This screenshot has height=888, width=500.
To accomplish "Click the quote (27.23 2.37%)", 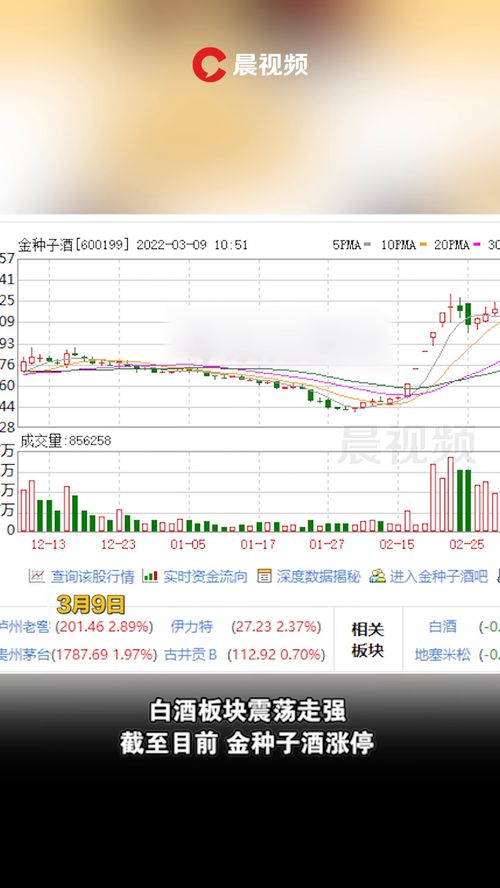I will 276,627.
